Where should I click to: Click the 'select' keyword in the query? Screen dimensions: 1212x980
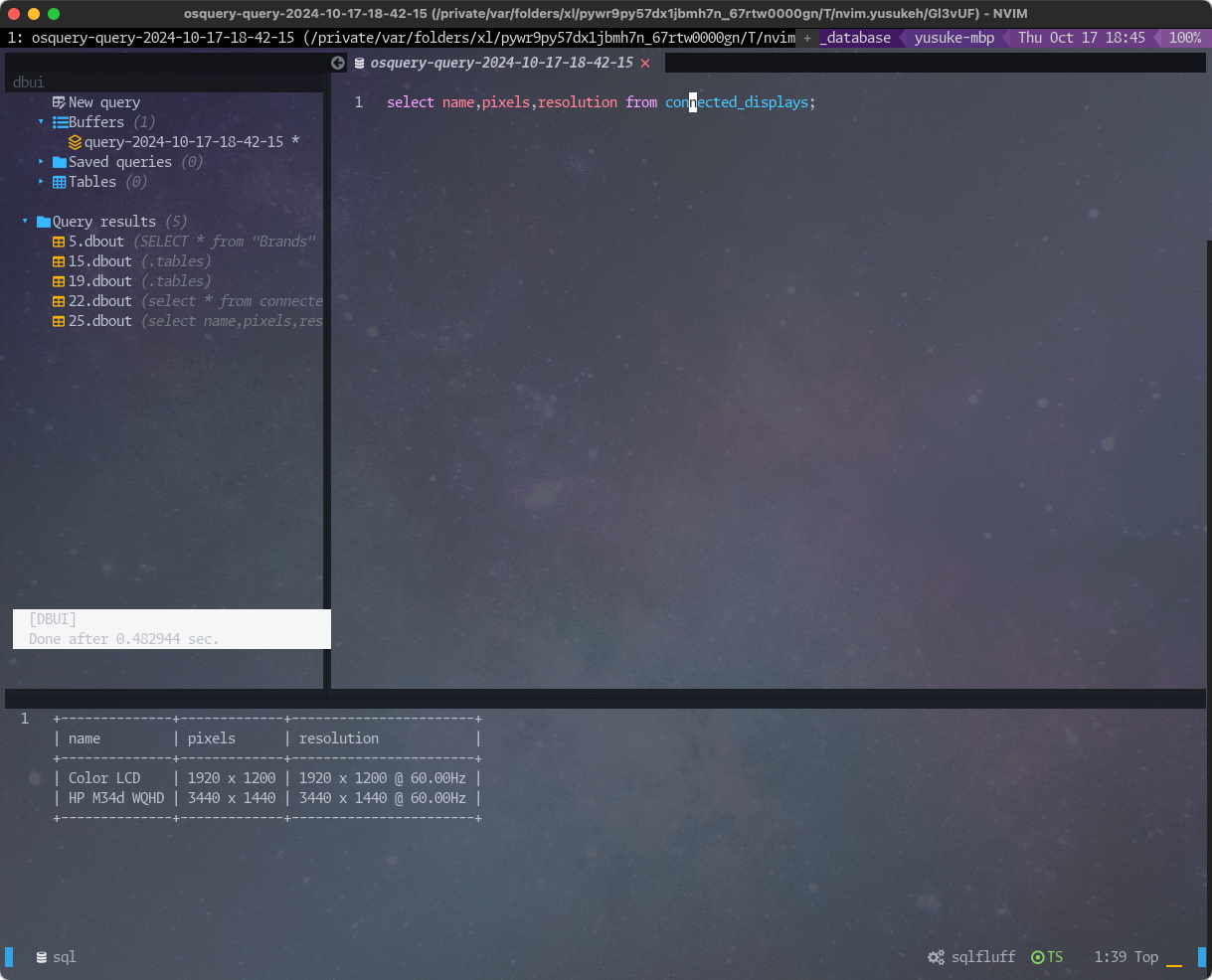(x=411, y=102)
